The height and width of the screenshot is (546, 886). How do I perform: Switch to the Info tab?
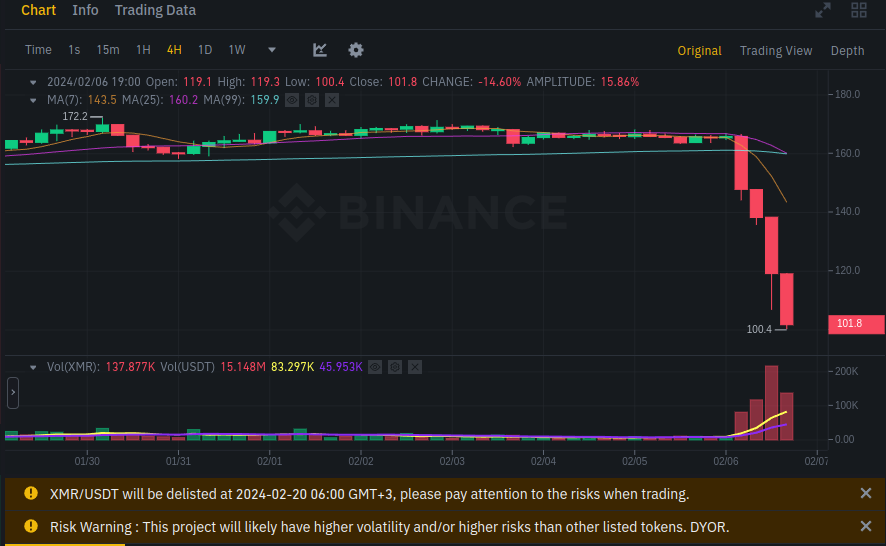pyautogui.click(x=85, y=10)
